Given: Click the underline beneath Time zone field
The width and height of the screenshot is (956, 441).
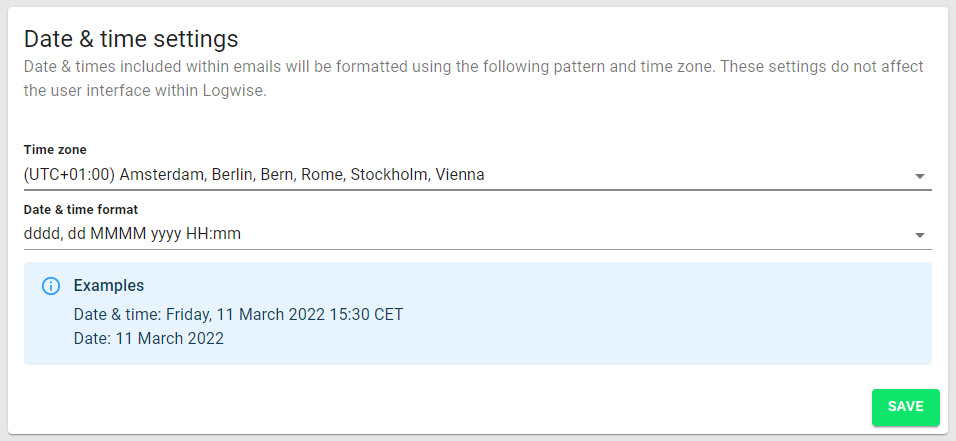Looking at the screenshot, I should (x=477, y=189).
